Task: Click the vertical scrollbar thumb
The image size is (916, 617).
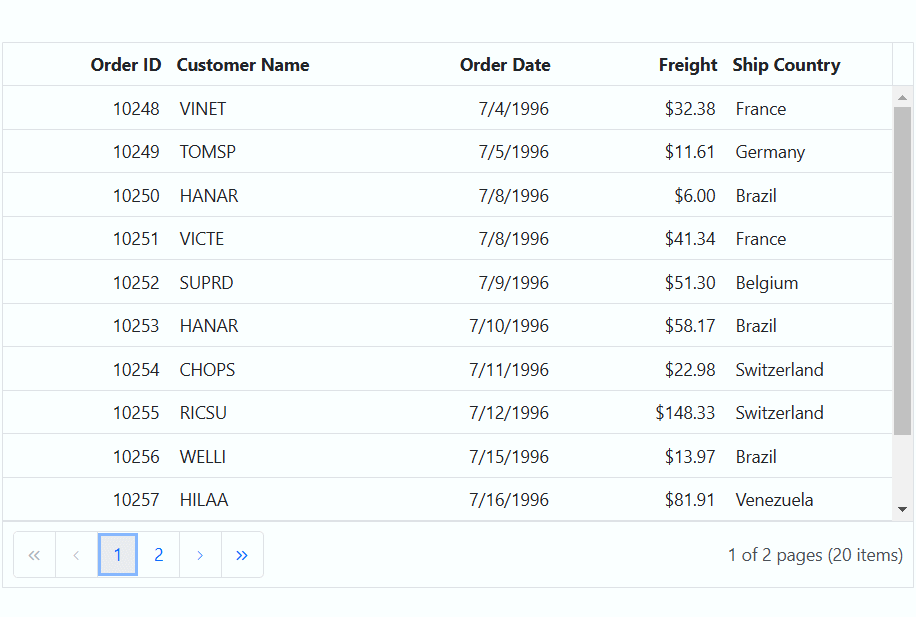Action: click(903, 271)
